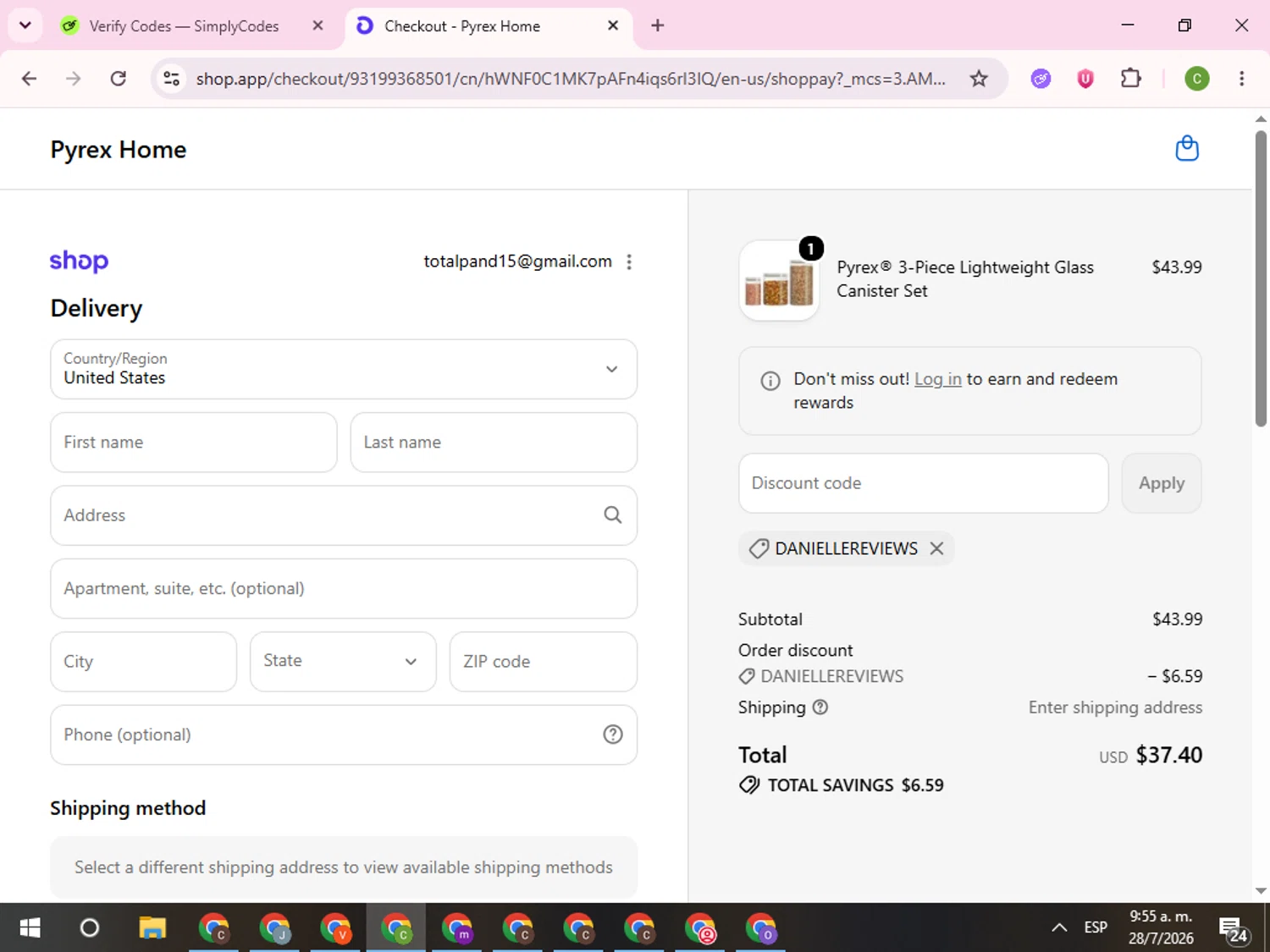
Task: Show hidden system tray icons
Action: tap(1059, 928)
